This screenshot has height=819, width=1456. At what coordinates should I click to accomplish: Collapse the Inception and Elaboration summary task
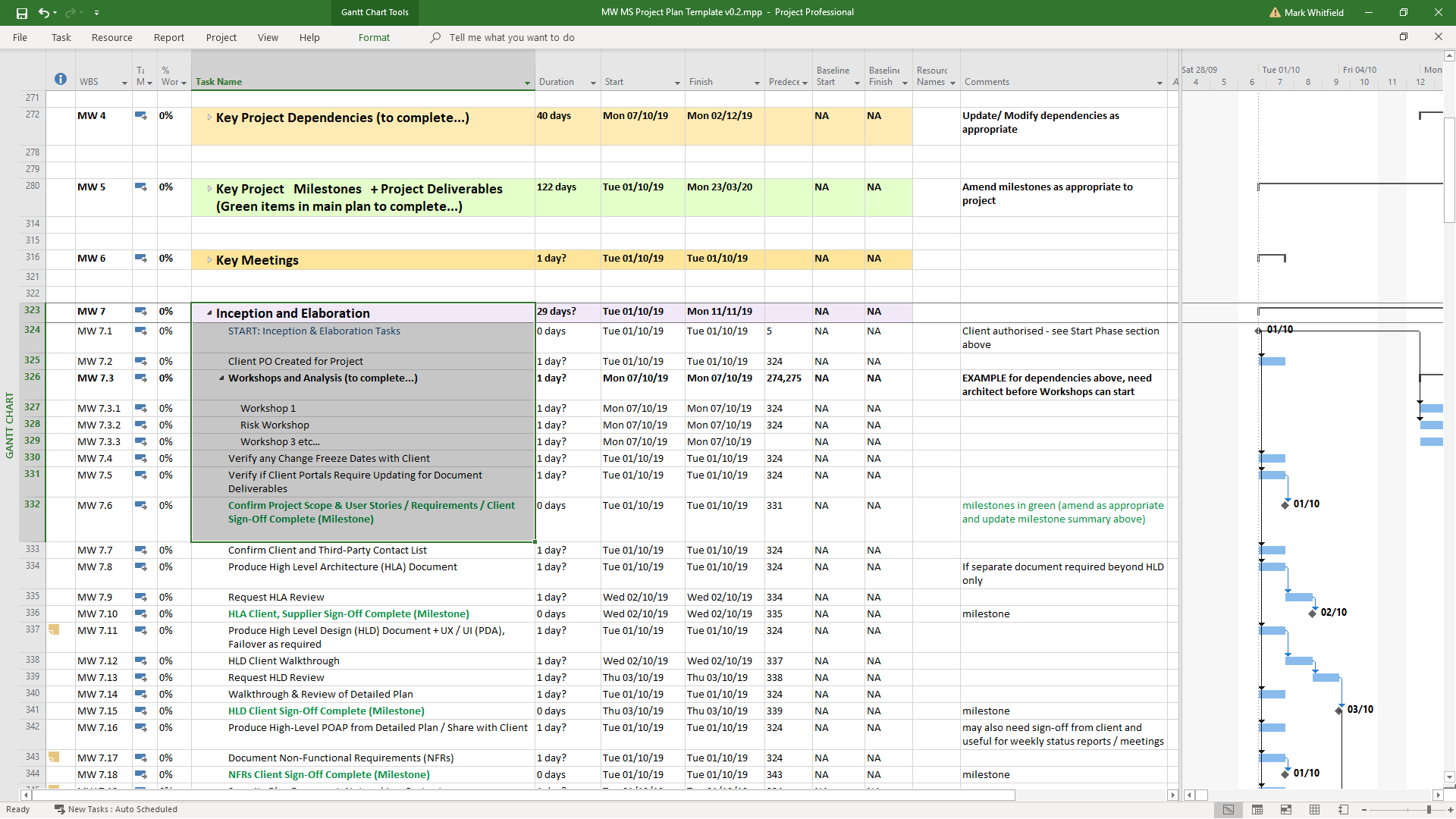coord(209,312)
